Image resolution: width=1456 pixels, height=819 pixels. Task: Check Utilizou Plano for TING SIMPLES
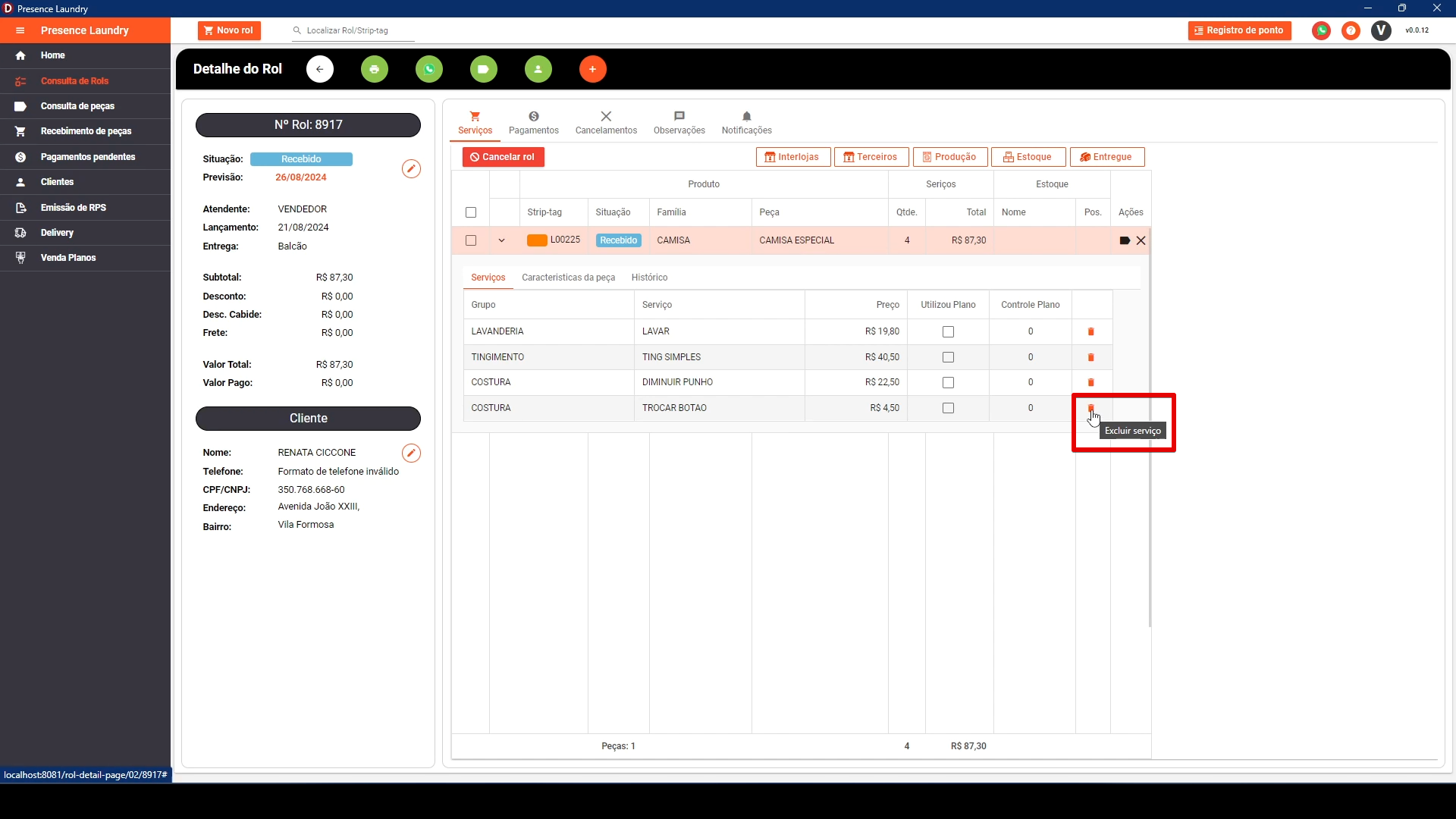coord(948,357)
